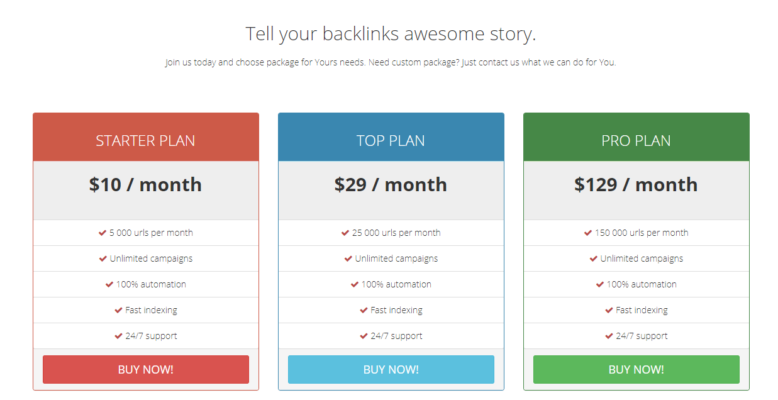Click checkmark beside 5 000 urls per month
778x400 pixels.
tap(102, 233)
